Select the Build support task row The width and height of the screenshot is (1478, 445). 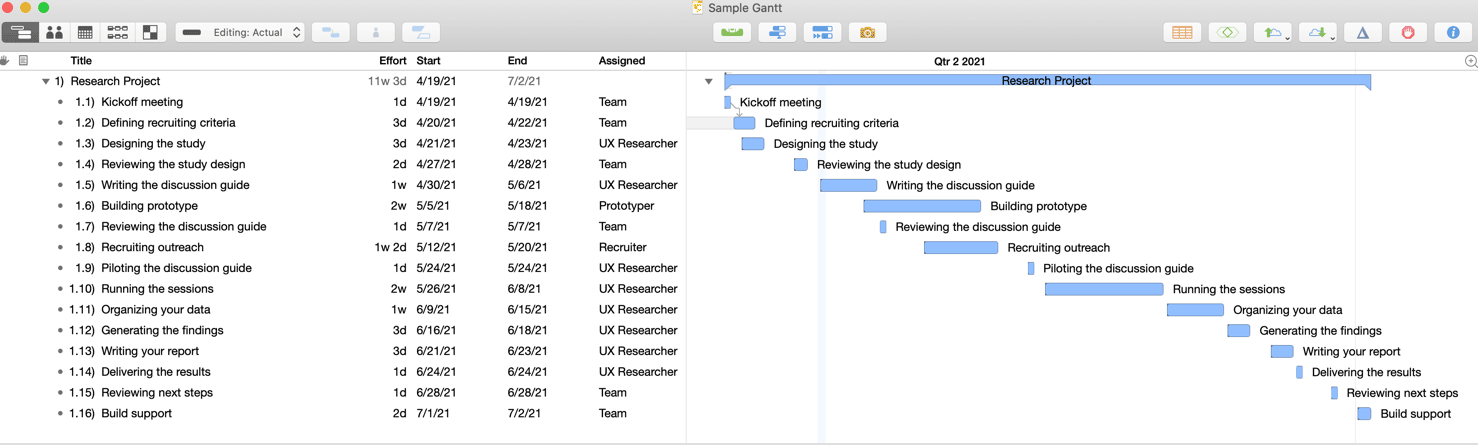pyautogui.click(x=343, y=413)
